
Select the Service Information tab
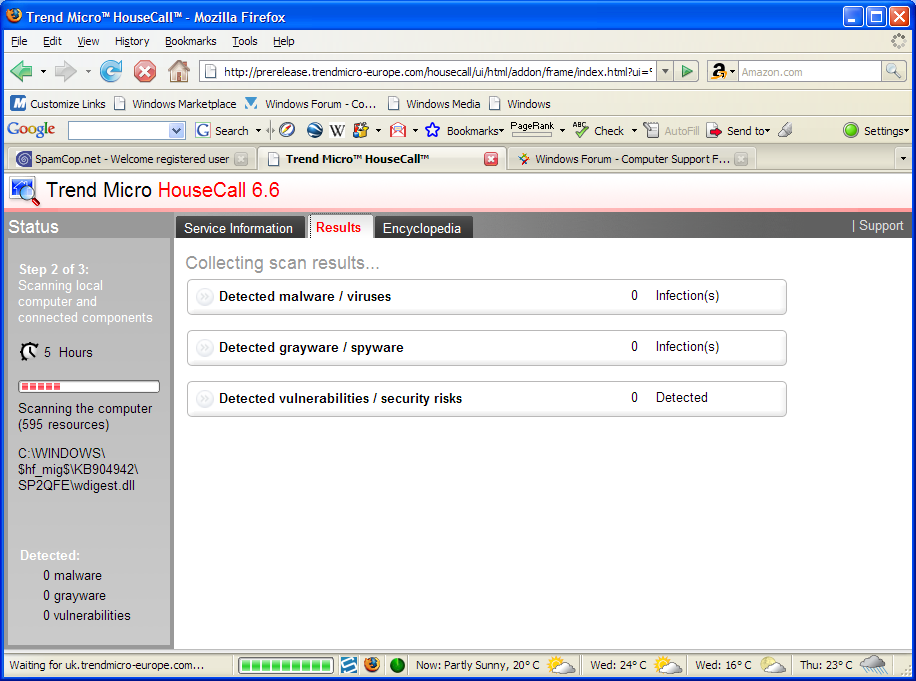click(x=239, y=228)
